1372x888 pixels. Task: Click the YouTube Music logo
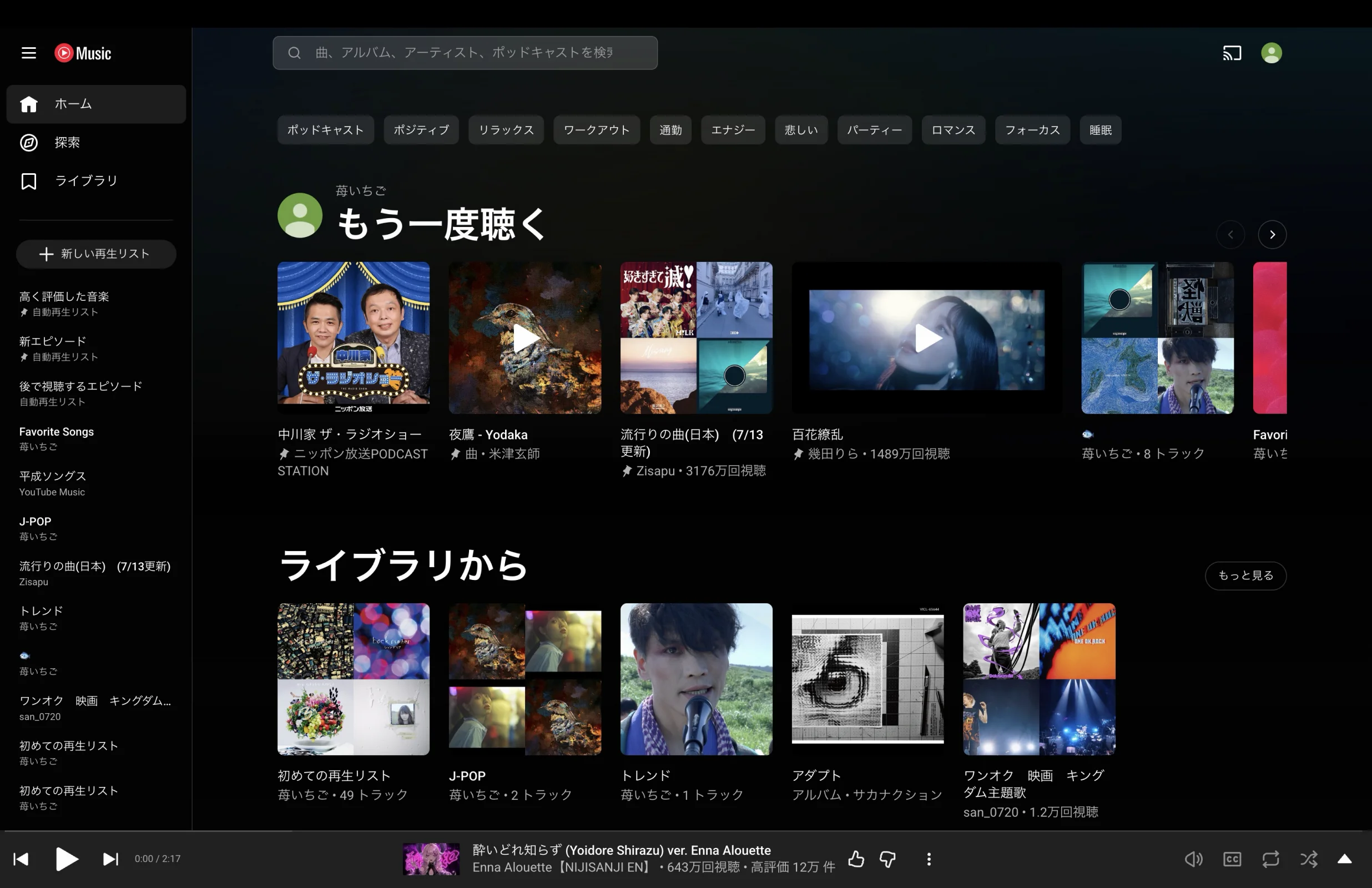click(83, 53)
